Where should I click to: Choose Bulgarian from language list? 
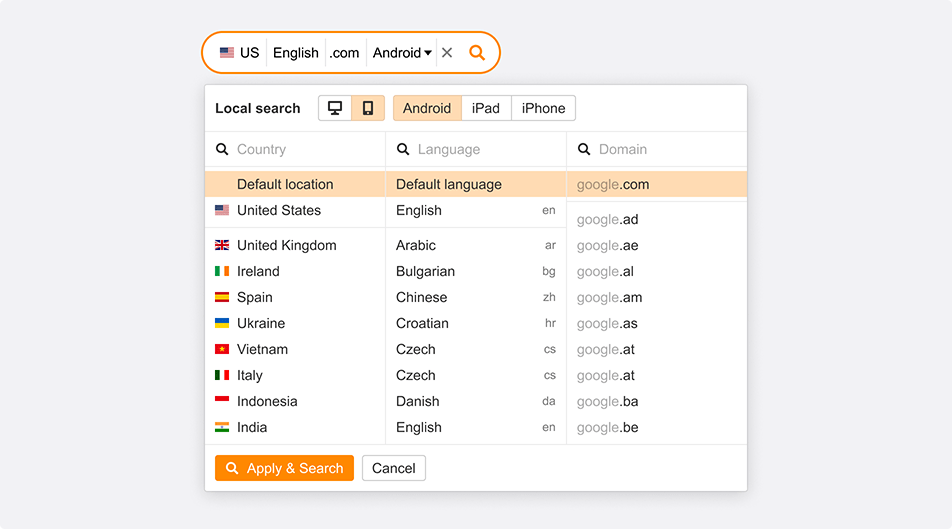(425, 271)
